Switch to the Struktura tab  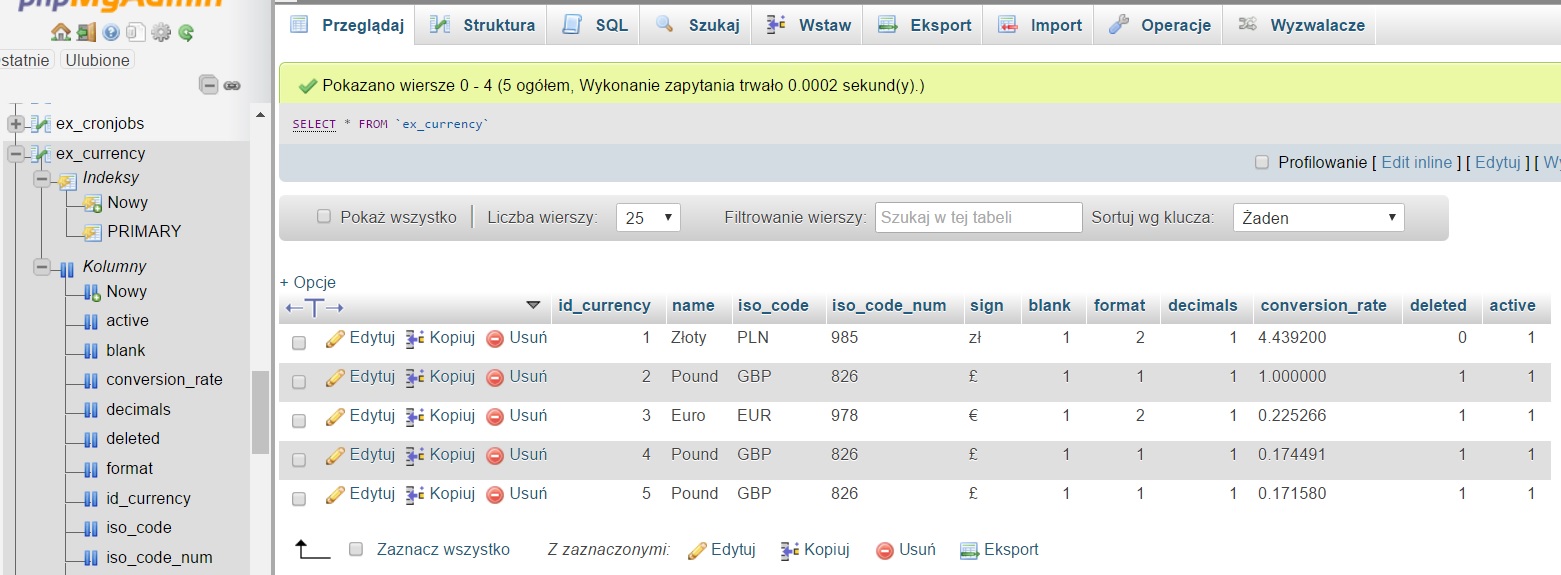tap(486, 25)
